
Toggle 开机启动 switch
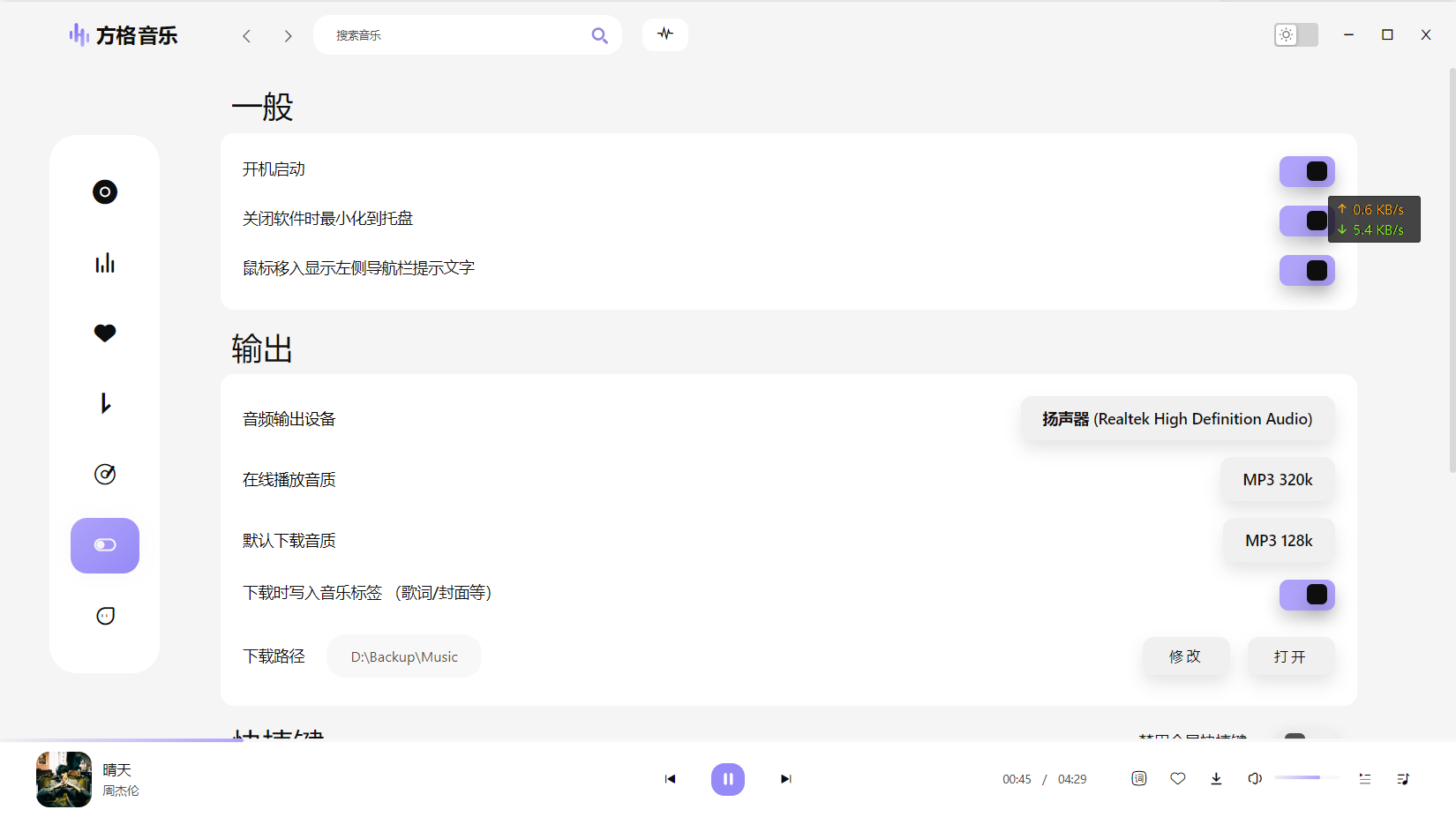1306,171
